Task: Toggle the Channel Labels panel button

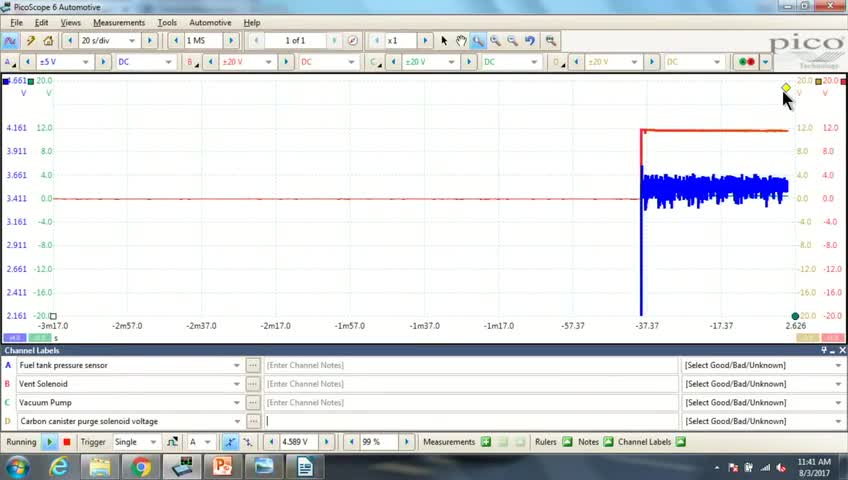Action: click(x=680, y=442)
